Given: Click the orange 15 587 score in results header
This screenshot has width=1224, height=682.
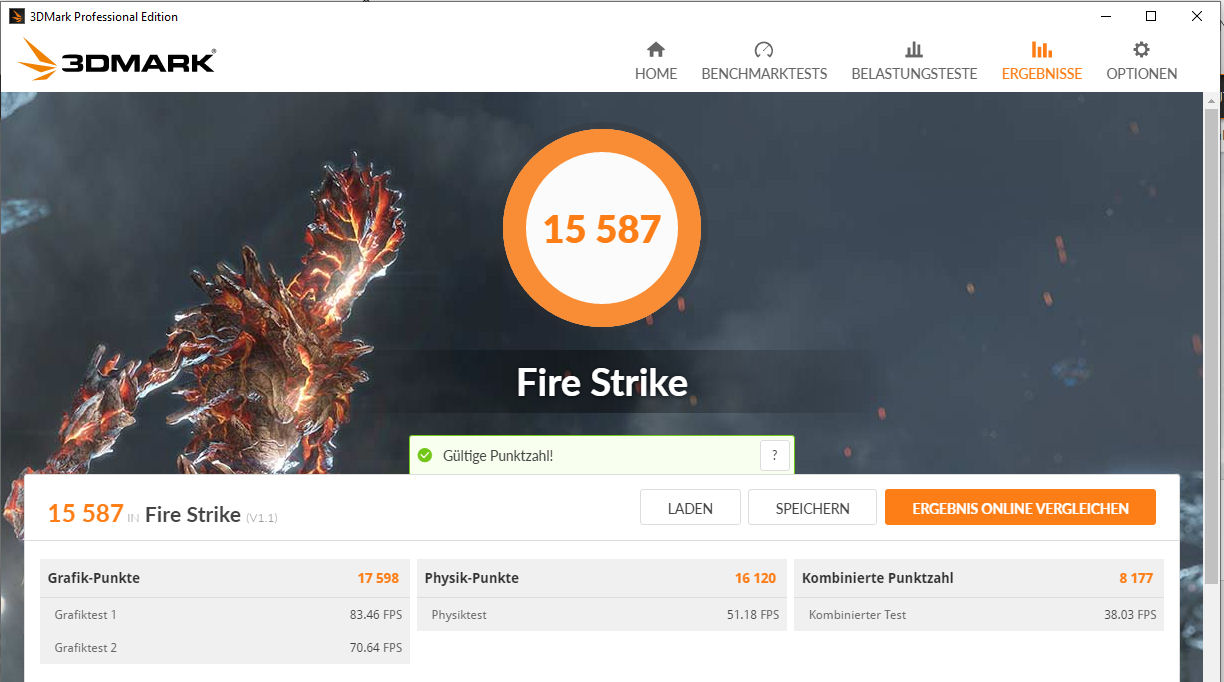Looking at the screenshot, I should coord(85,513).
